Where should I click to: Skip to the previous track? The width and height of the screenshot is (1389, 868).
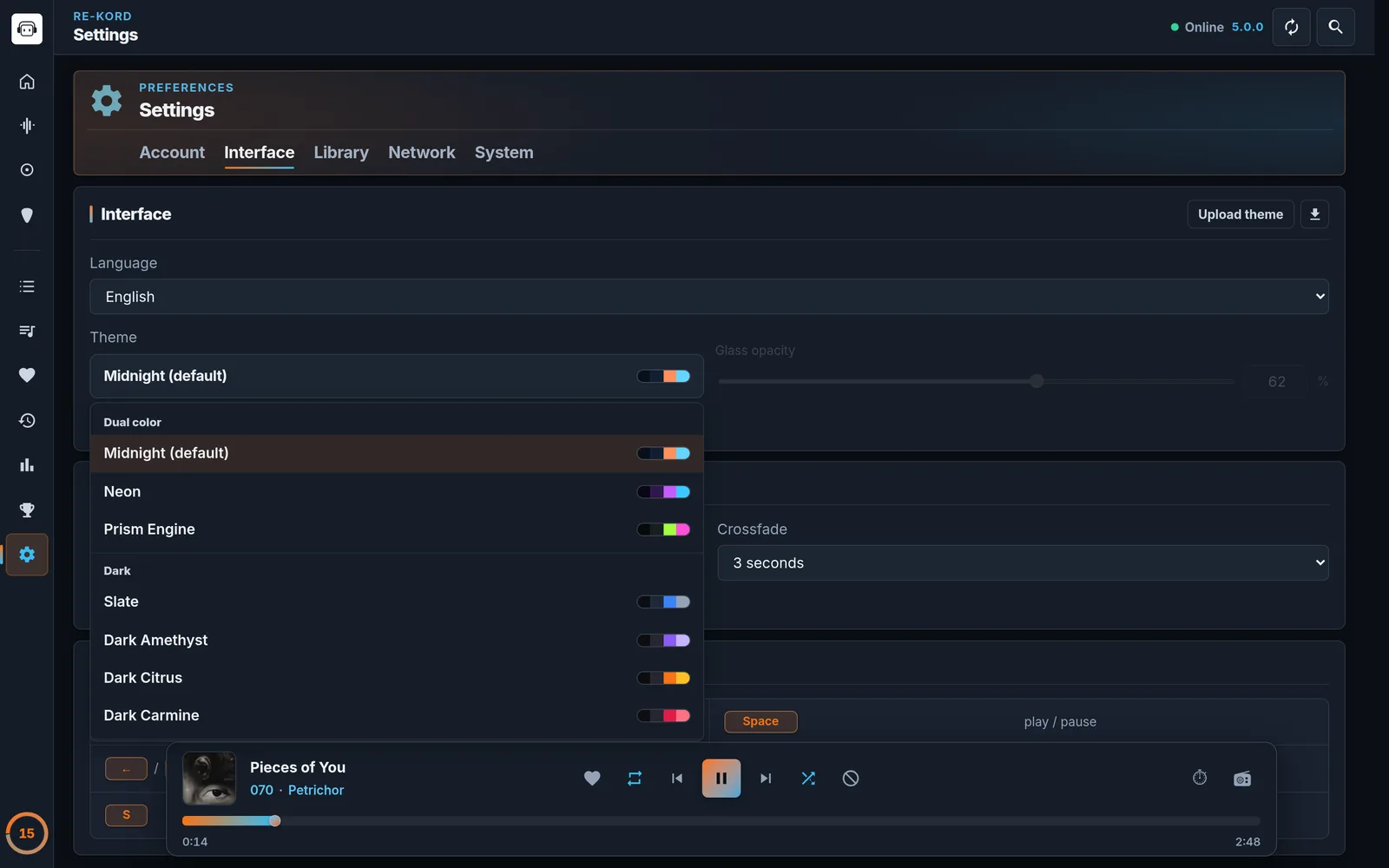pyautogui.click(x=677, y=779)
